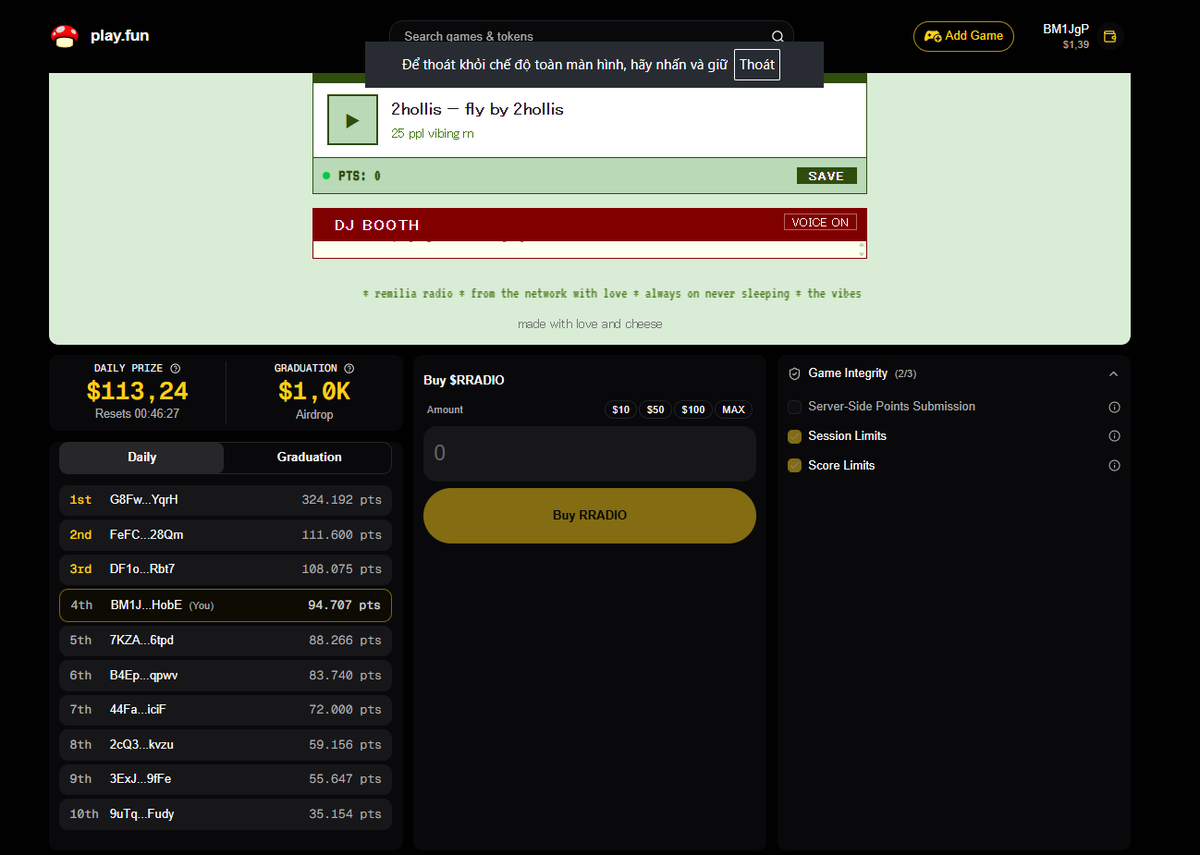The height and width of the screenshot is (855, 1200).
Task: Select 3rd place row DF1o...Rbt7
Action: point(225,569)
